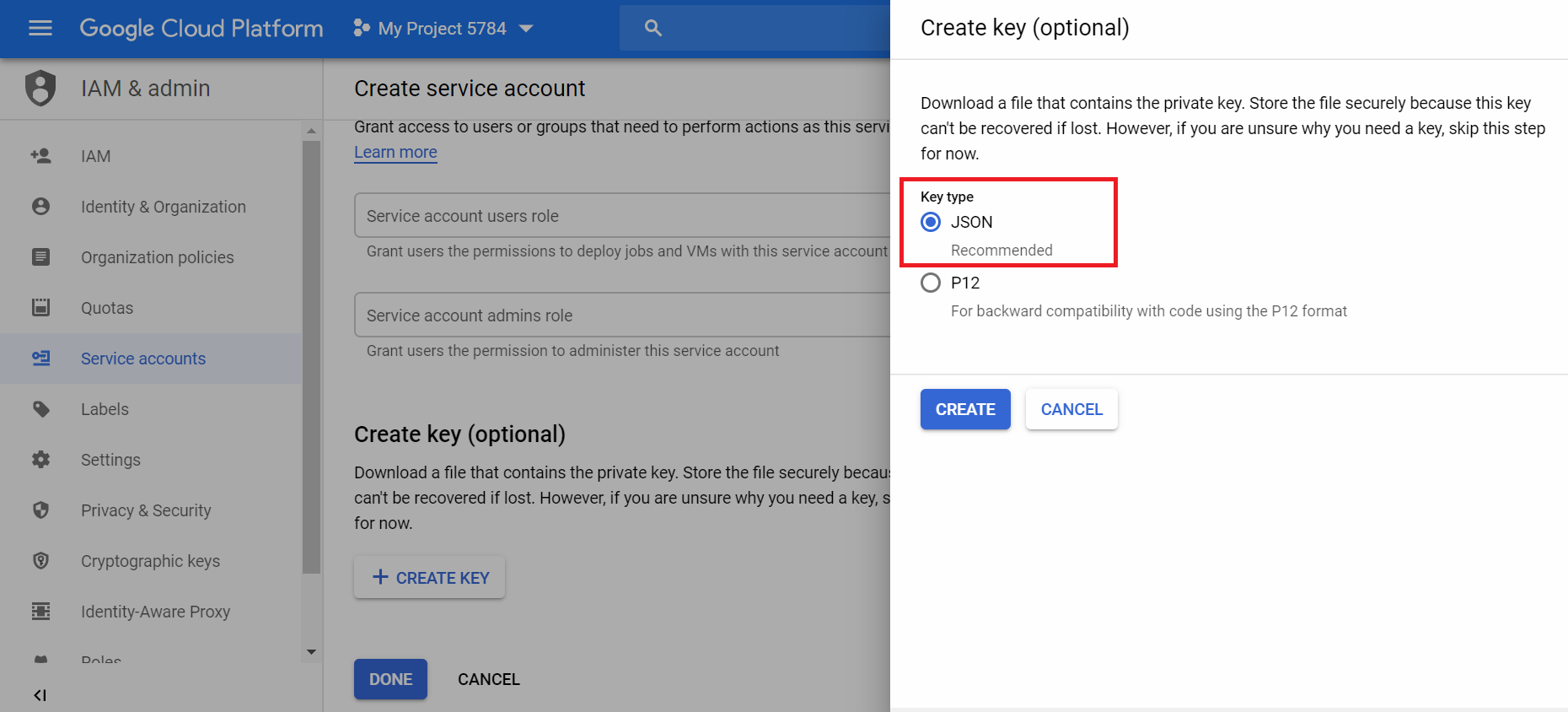Click the P12 backward compatibility description
Viewport: 1568px width, 712px height.
pos(1149,311)
